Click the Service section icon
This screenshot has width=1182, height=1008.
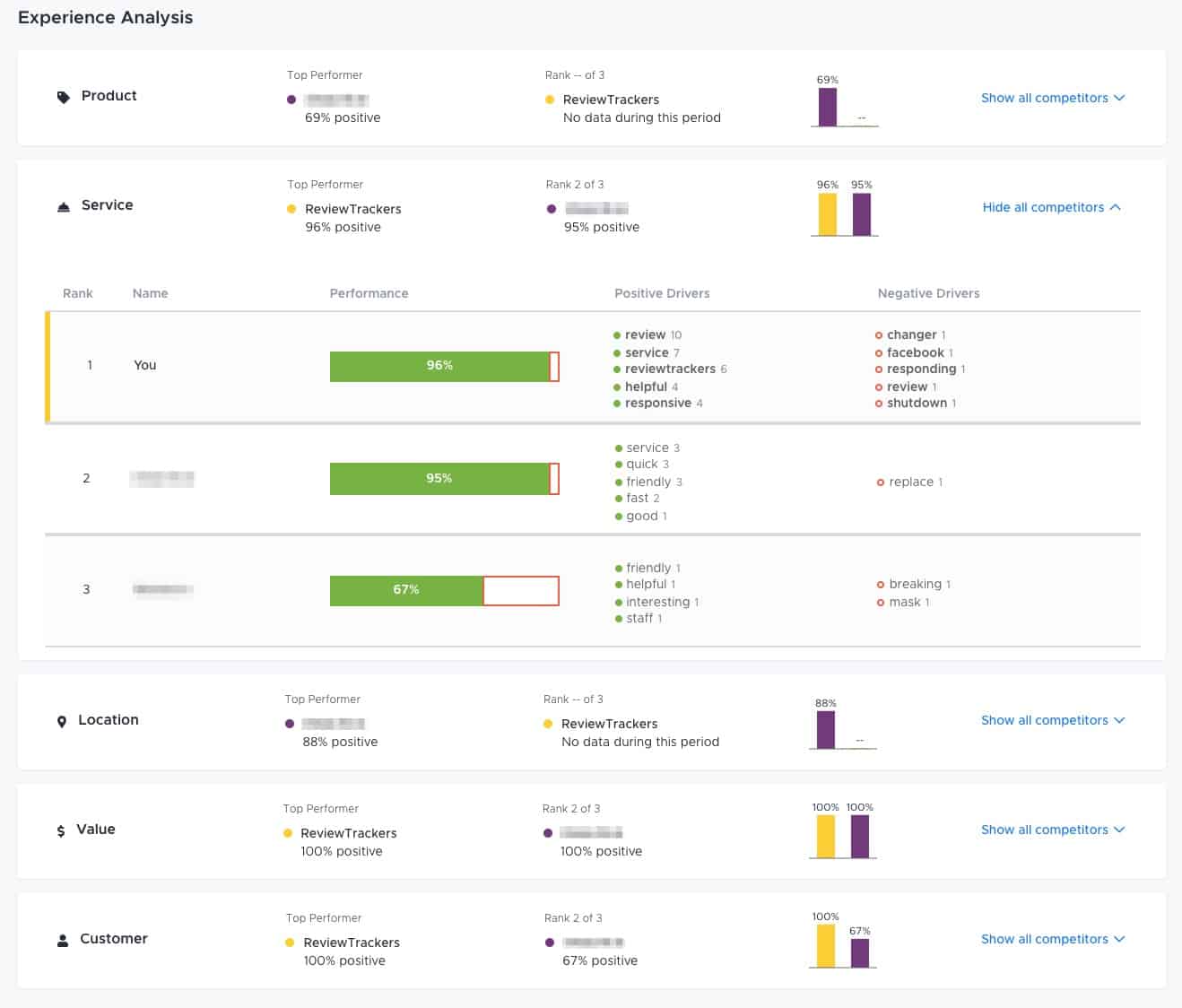click(63, 205)
